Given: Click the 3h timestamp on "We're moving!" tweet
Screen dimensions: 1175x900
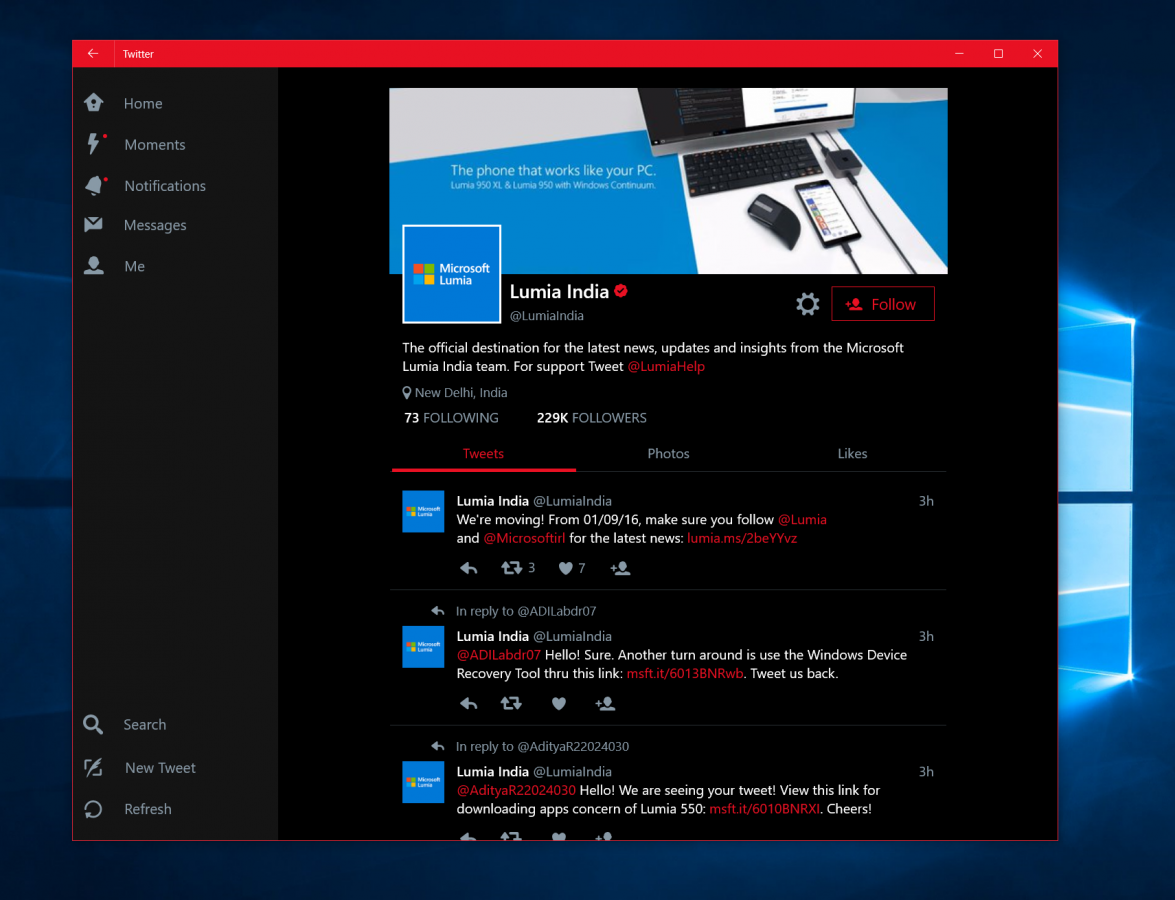Looking at the screenshot, I should [x=925, y=501].
